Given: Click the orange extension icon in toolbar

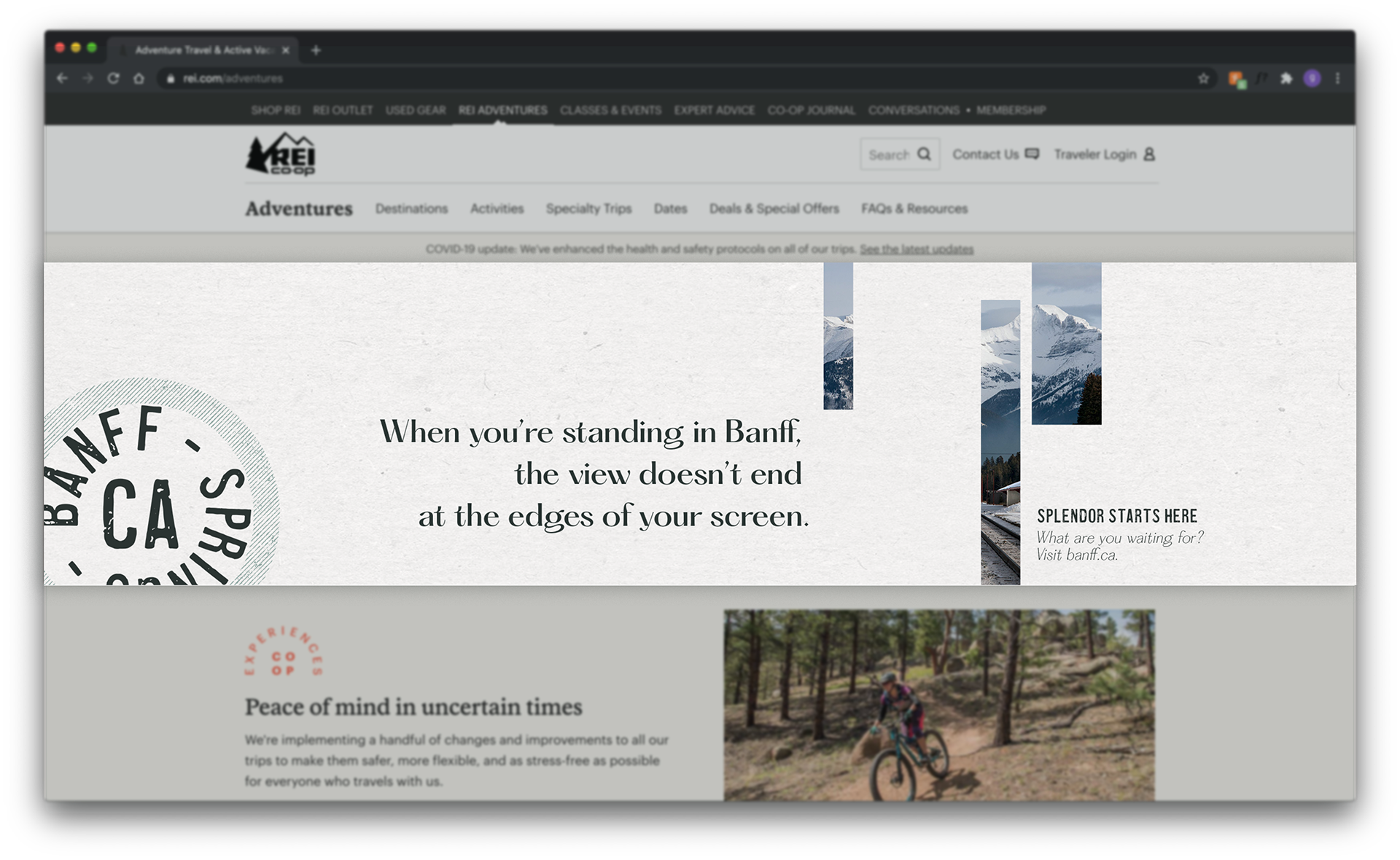Looking at the screenshot, I should tap(1237, 79).
